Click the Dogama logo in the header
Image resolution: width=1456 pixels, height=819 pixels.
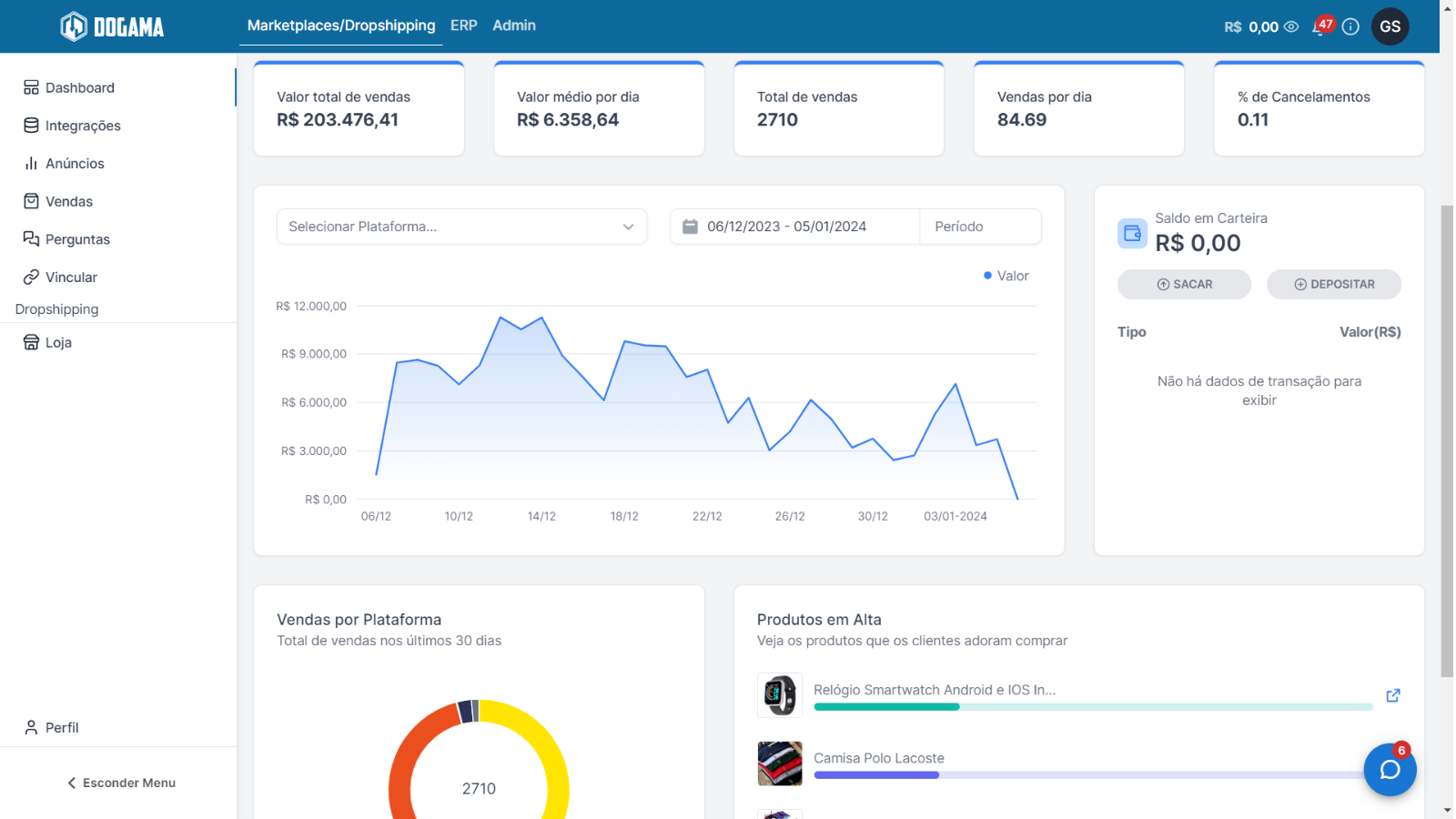pos(112,26)
